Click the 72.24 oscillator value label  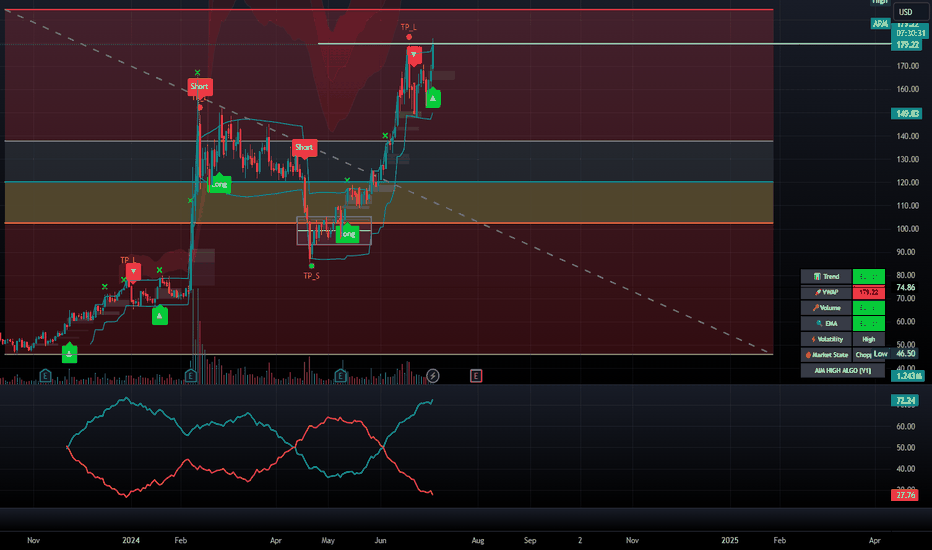905,401
